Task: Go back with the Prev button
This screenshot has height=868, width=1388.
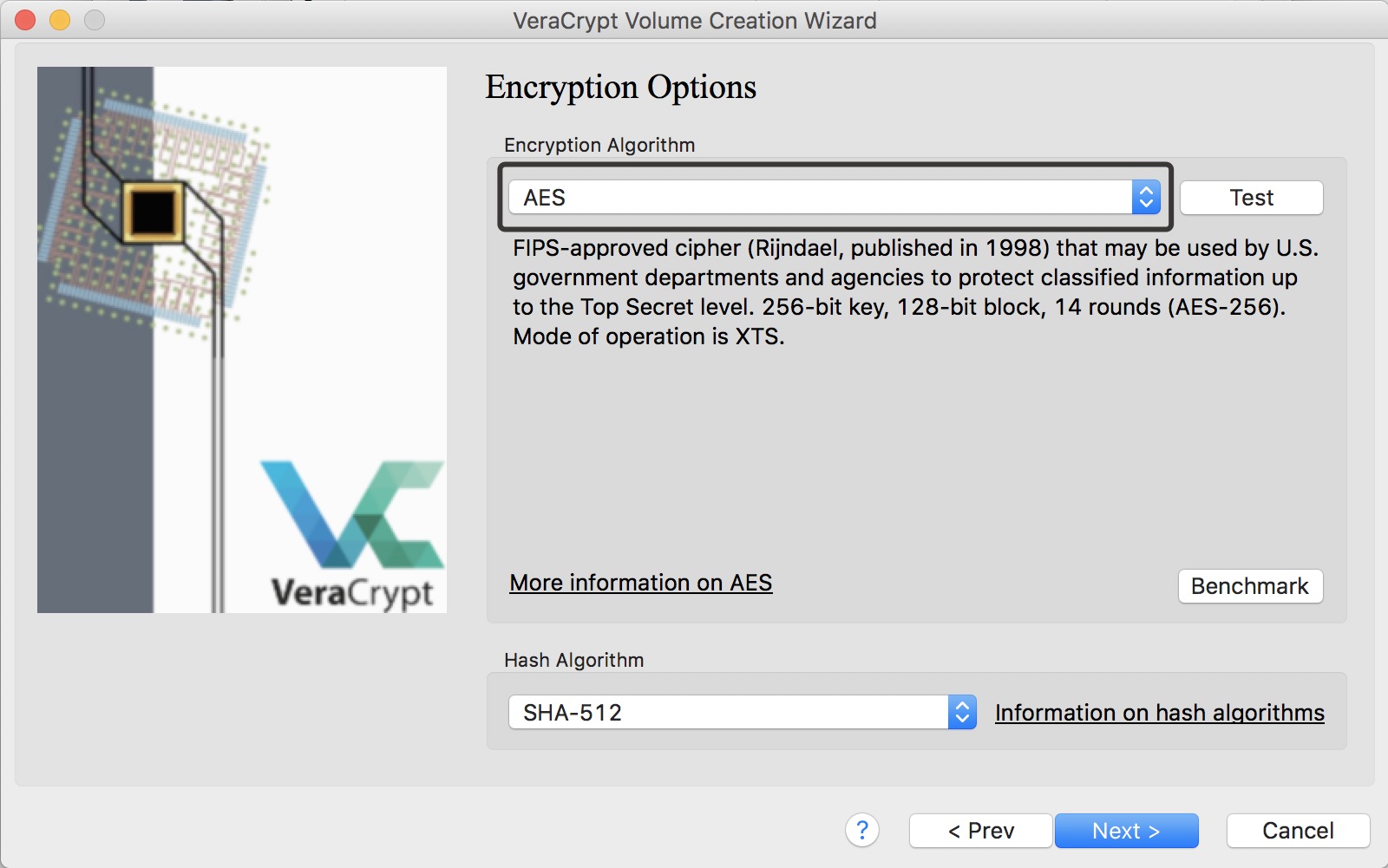Action: 980,831
